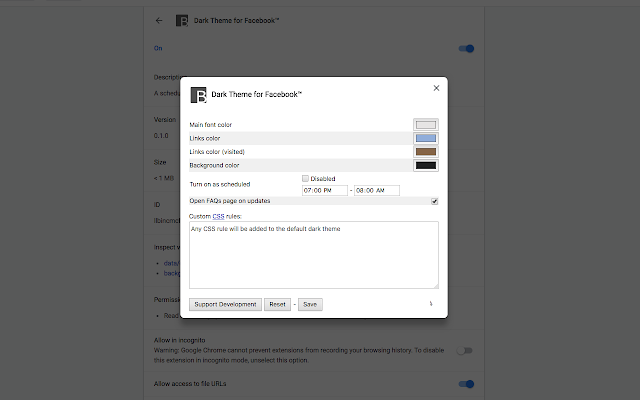
Task: Toggle Allow access to file URLs
Action: click(466, 384)
